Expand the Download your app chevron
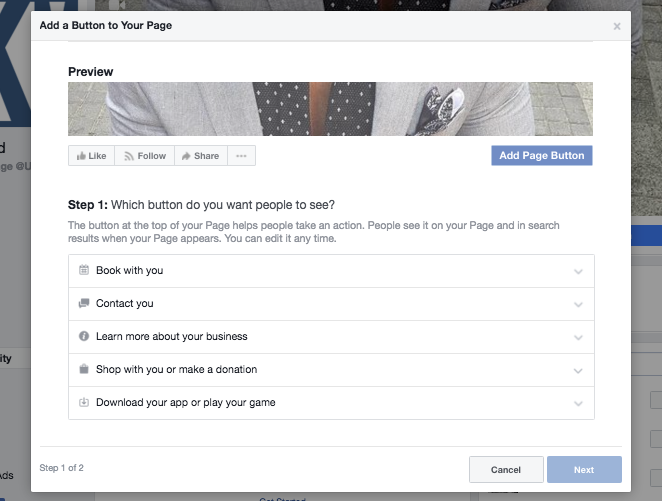The height and width of the screenshot is (501, 662). click(578, 403)
